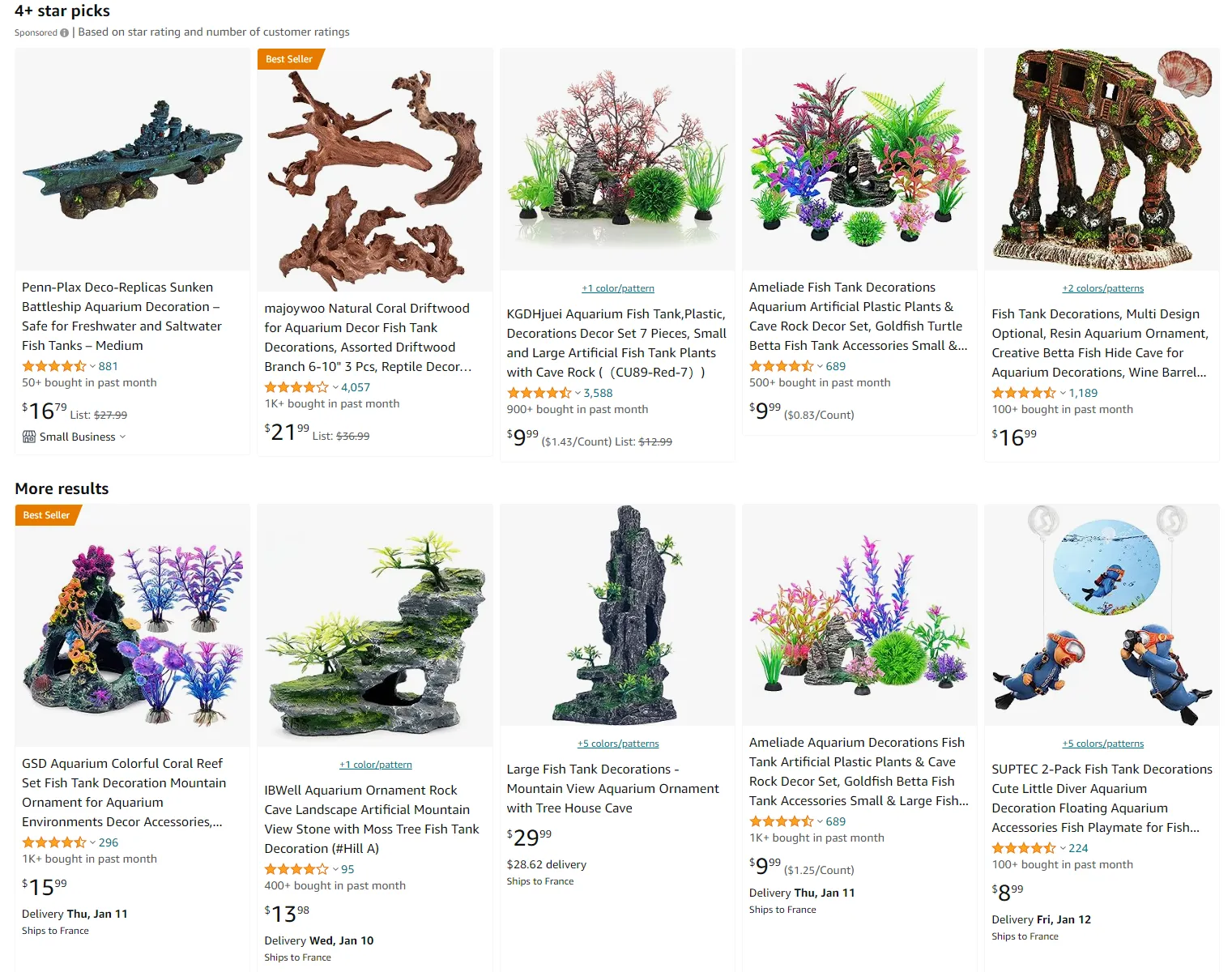Click the Sunken Battleship product image
The image size is (1232, 972).
pos(133,160)
